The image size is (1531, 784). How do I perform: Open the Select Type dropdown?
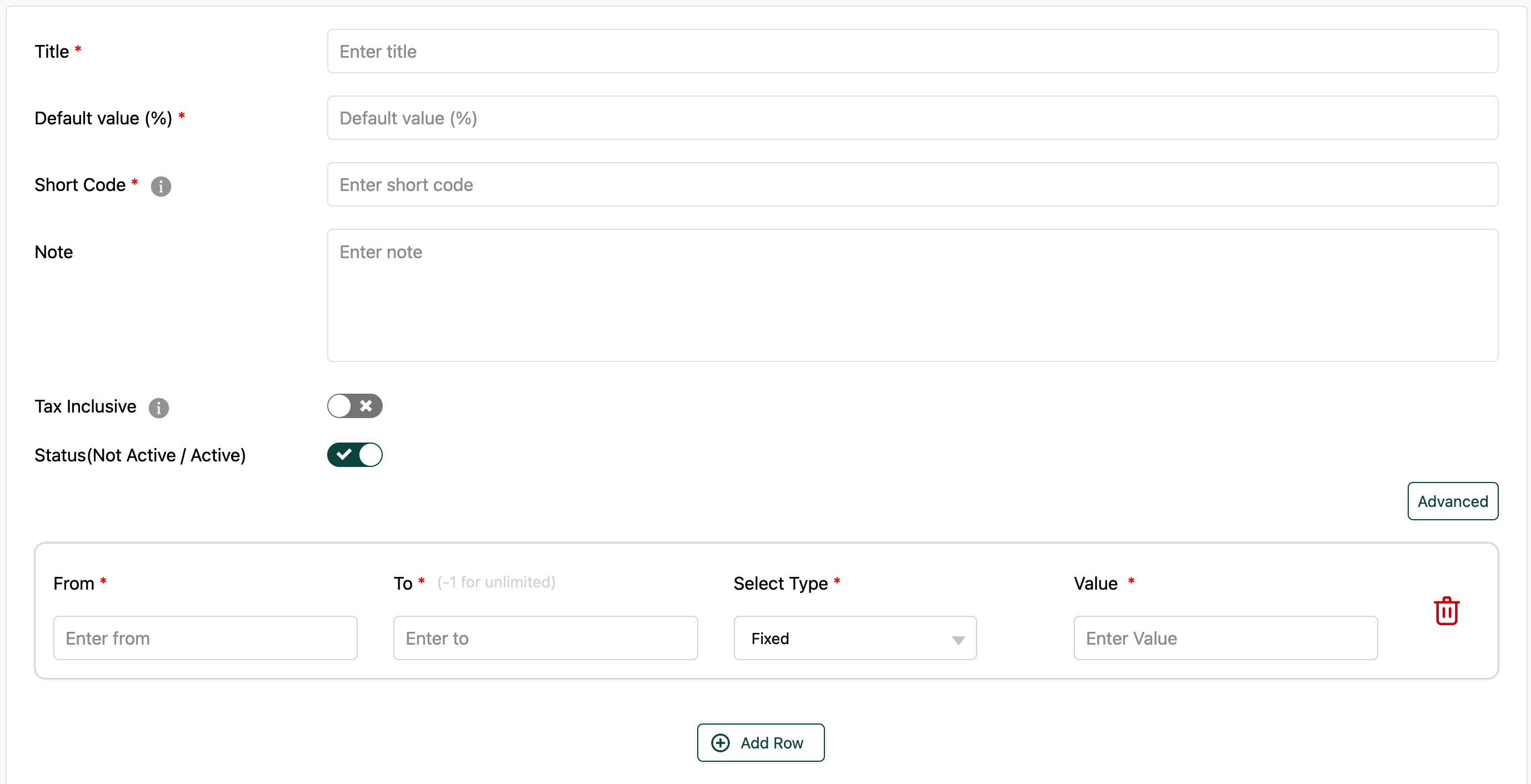pos(854,639)
